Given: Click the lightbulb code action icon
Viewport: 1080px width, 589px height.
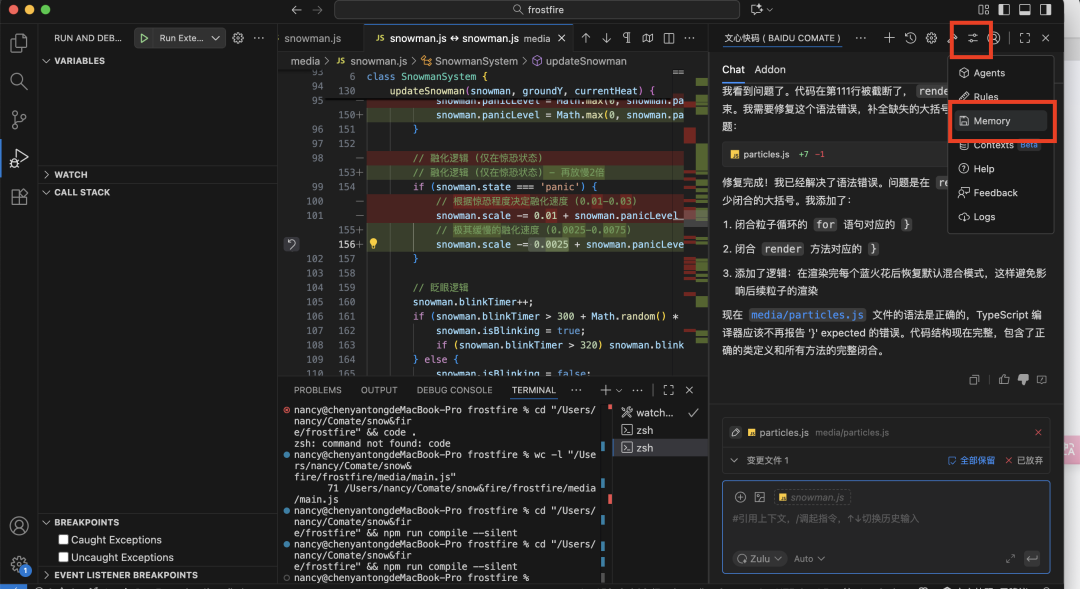Looking at the screenshot, I should tap(373, 244).
